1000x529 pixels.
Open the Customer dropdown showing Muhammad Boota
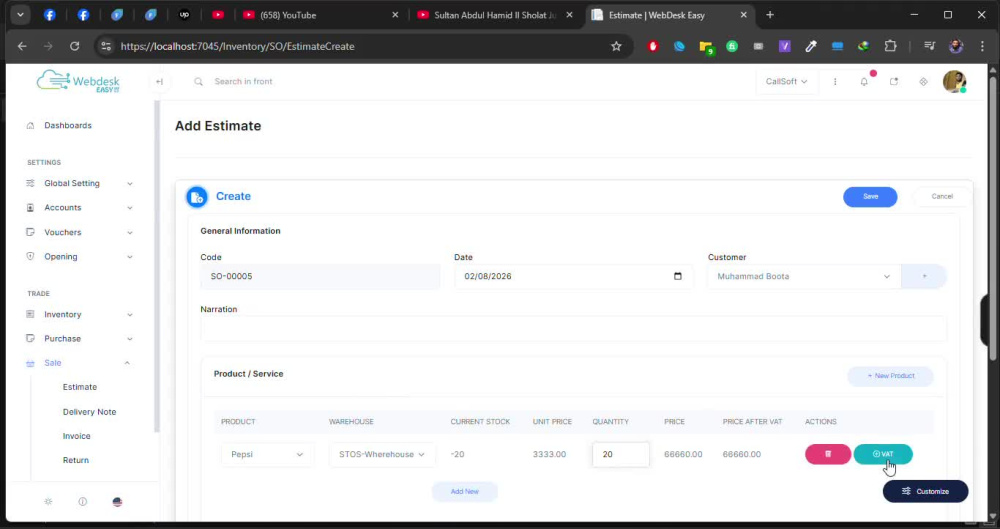pyautogui.click(x=804, y=276)
